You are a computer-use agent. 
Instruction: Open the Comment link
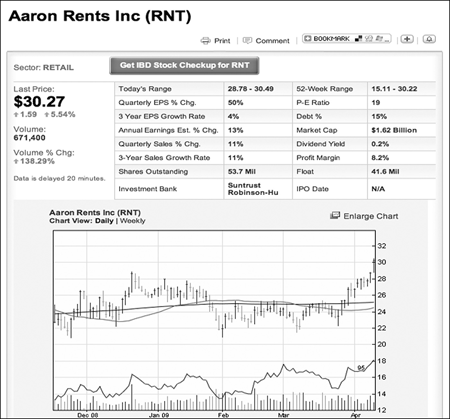(x=272, y=41)
